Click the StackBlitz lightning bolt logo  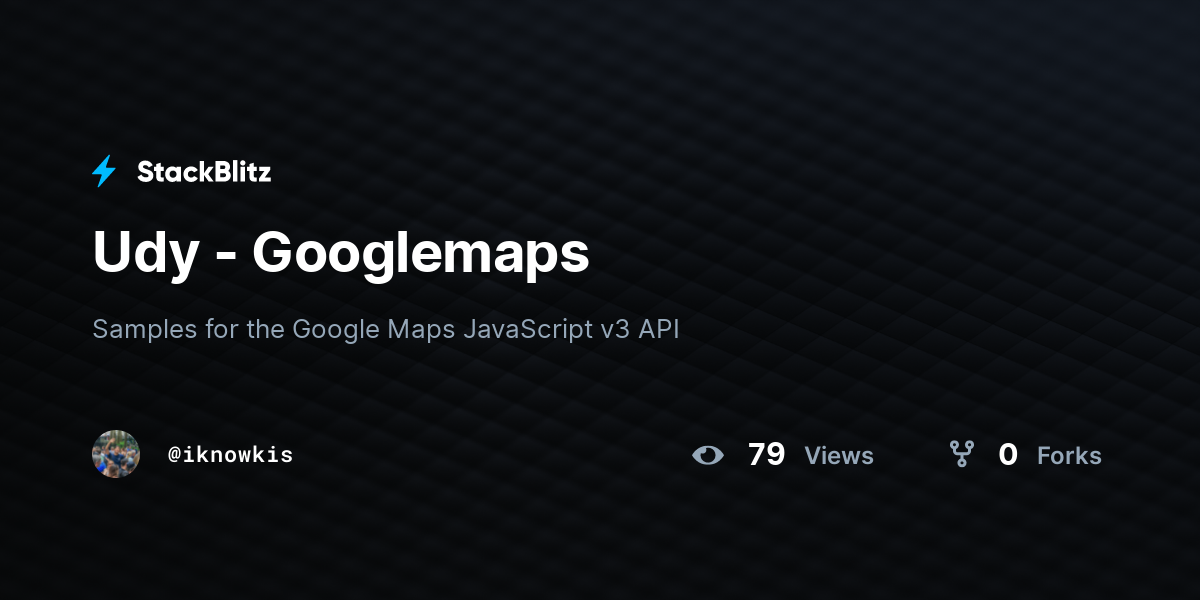point(104,172)
